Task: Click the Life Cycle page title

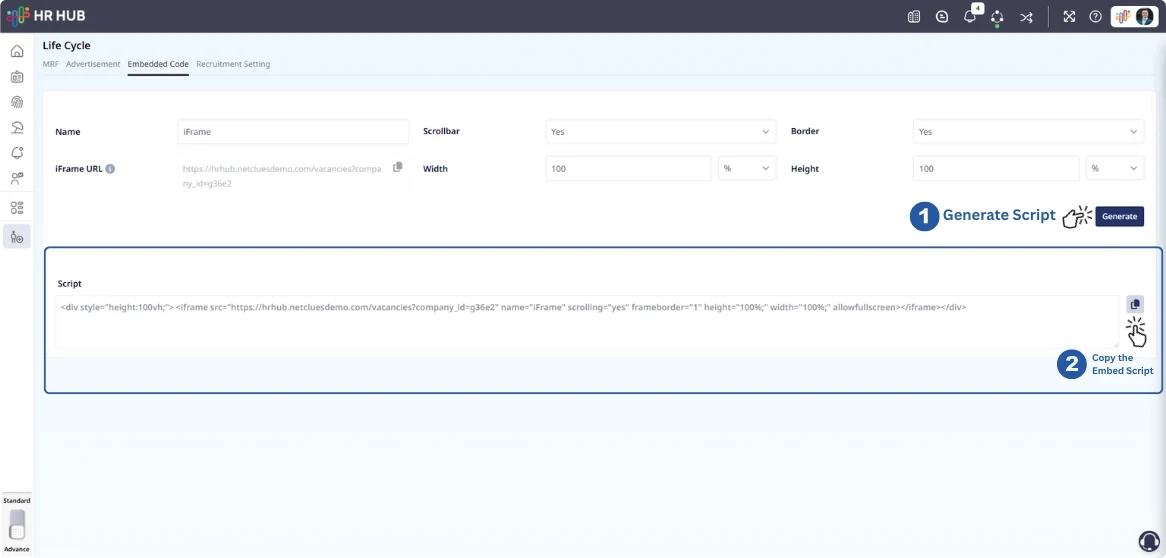Action: [67, 45]
